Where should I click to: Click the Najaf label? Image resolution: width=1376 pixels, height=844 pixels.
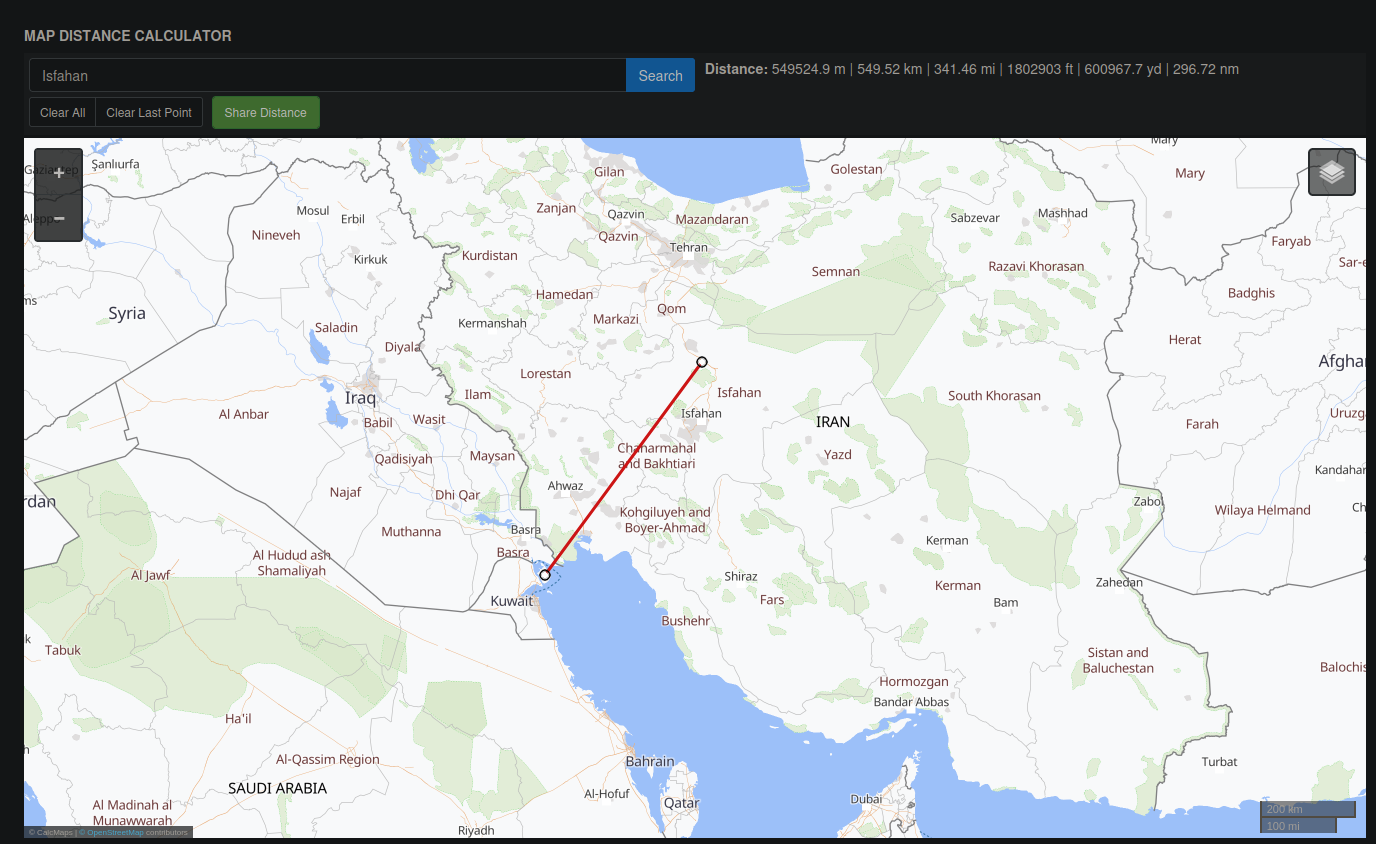[x=345, y=492]
